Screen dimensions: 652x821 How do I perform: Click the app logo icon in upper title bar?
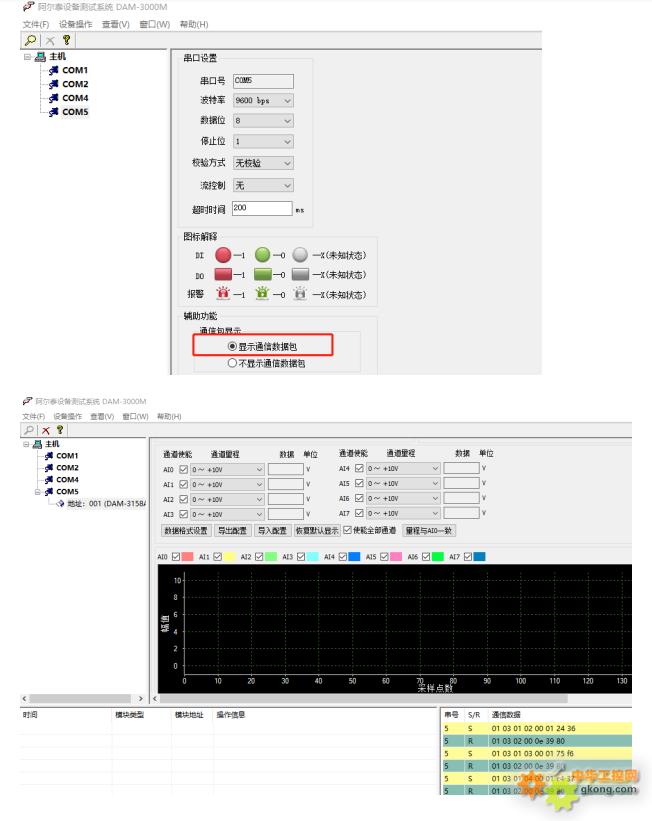pyautogui.click(x=28, y=7)
